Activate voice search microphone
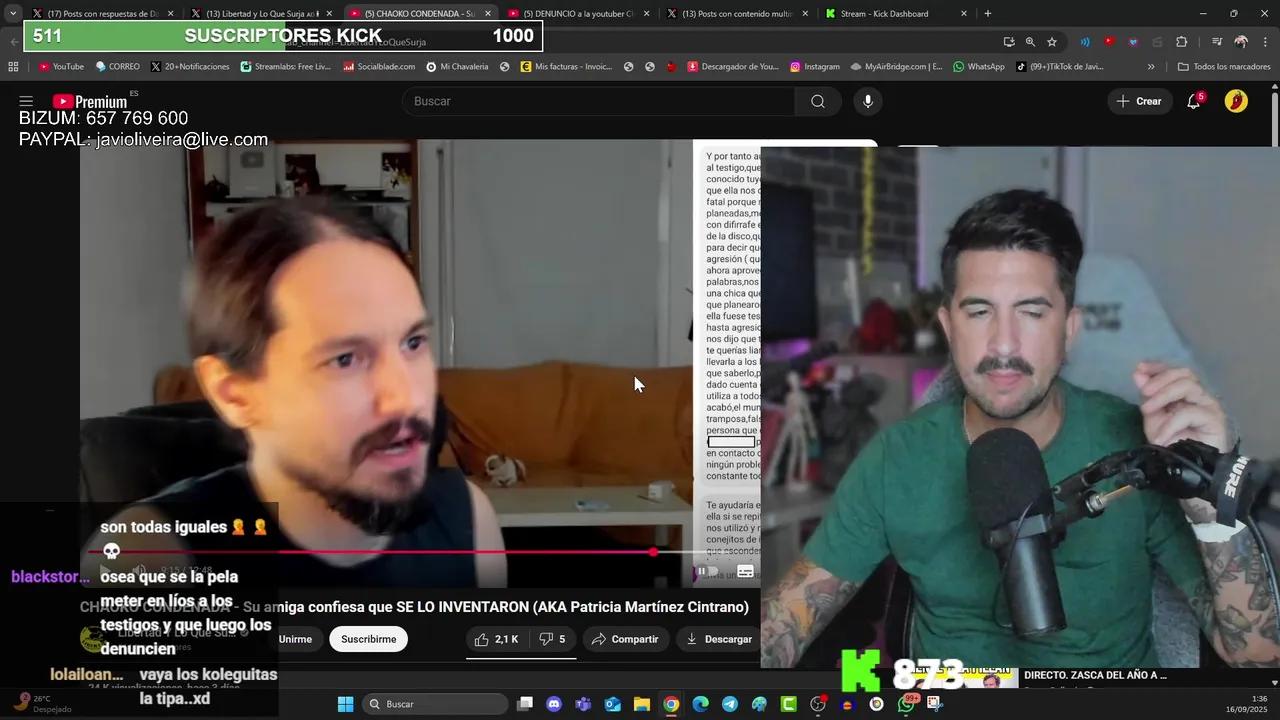Viewport: 1280px width, 720px height. [x=868, y=101]
